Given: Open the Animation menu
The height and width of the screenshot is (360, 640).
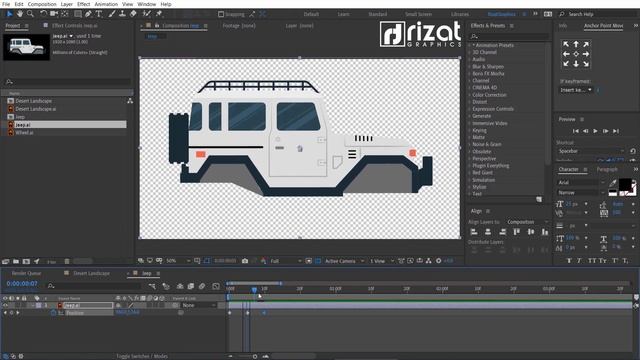Looking at the screenshot, I should click(106, 4).
